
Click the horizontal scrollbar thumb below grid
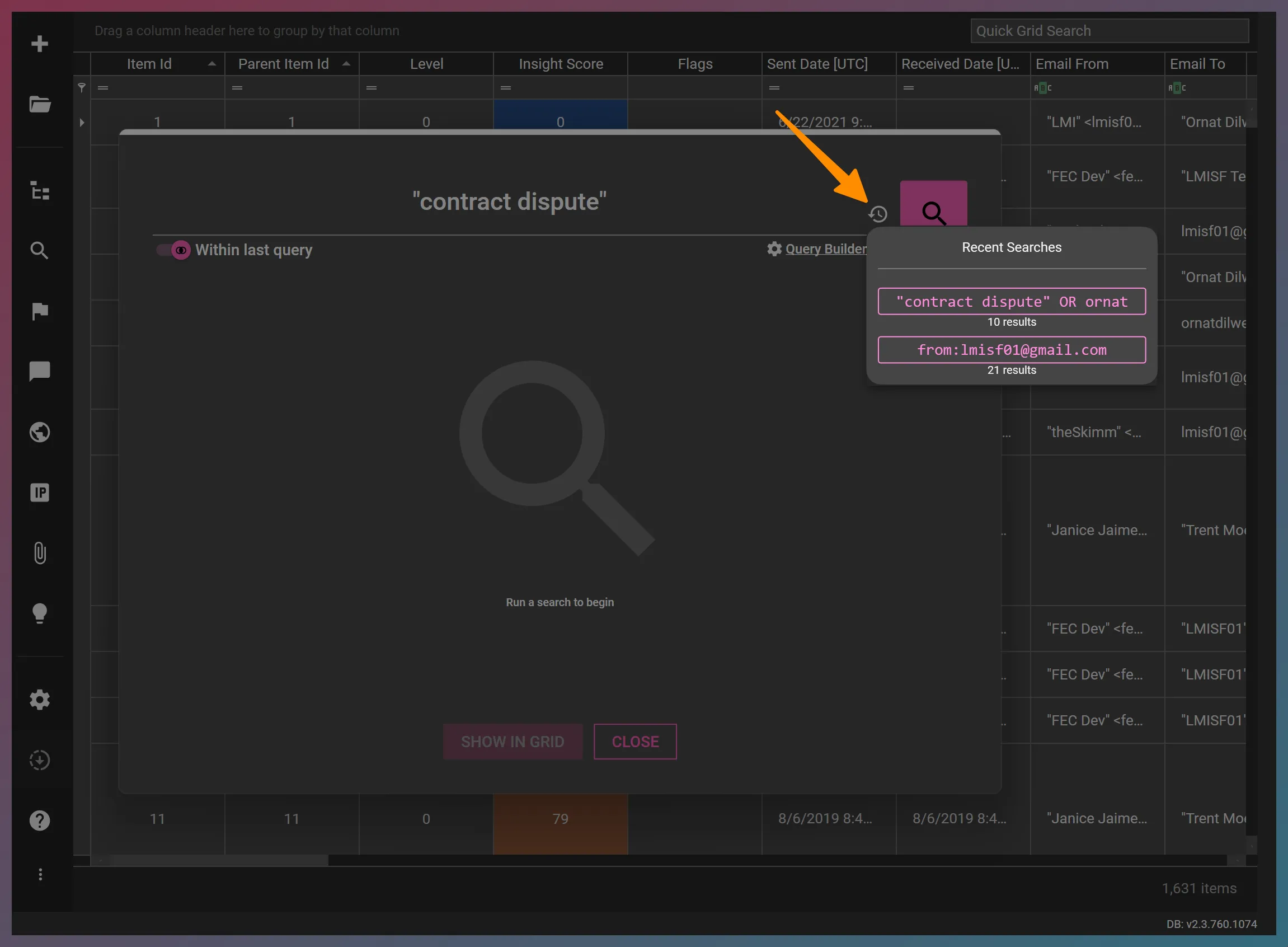[x=218, y=860]
